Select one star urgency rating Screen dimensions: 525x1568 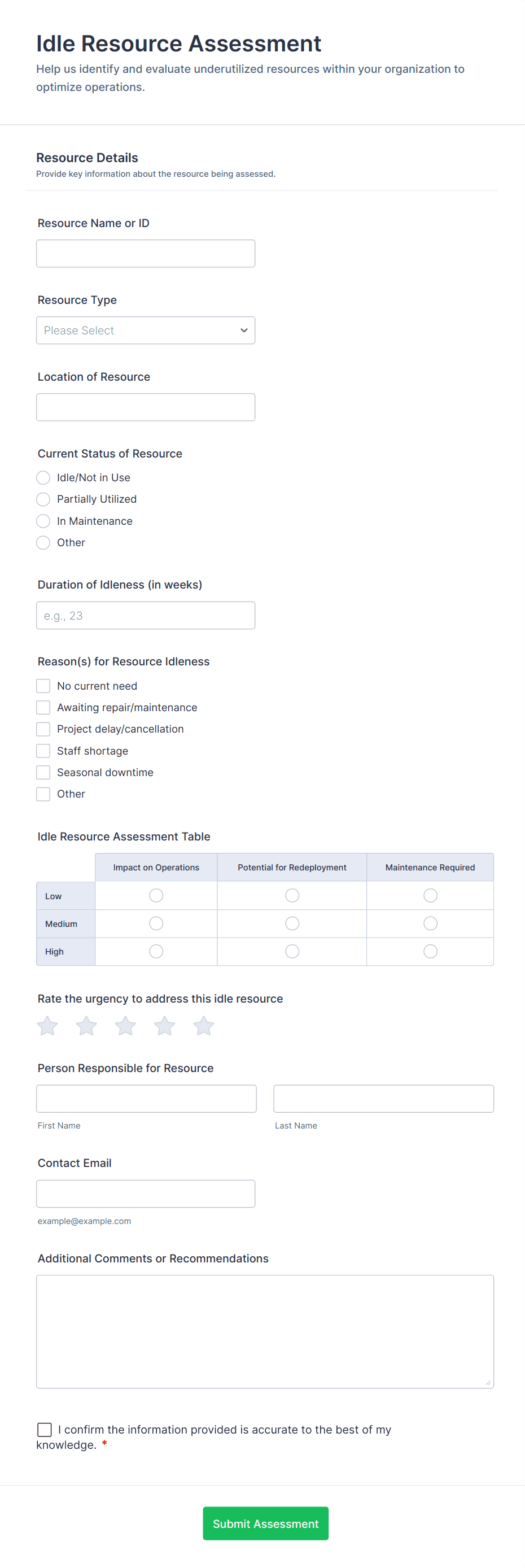click(x=47, y=1026)
